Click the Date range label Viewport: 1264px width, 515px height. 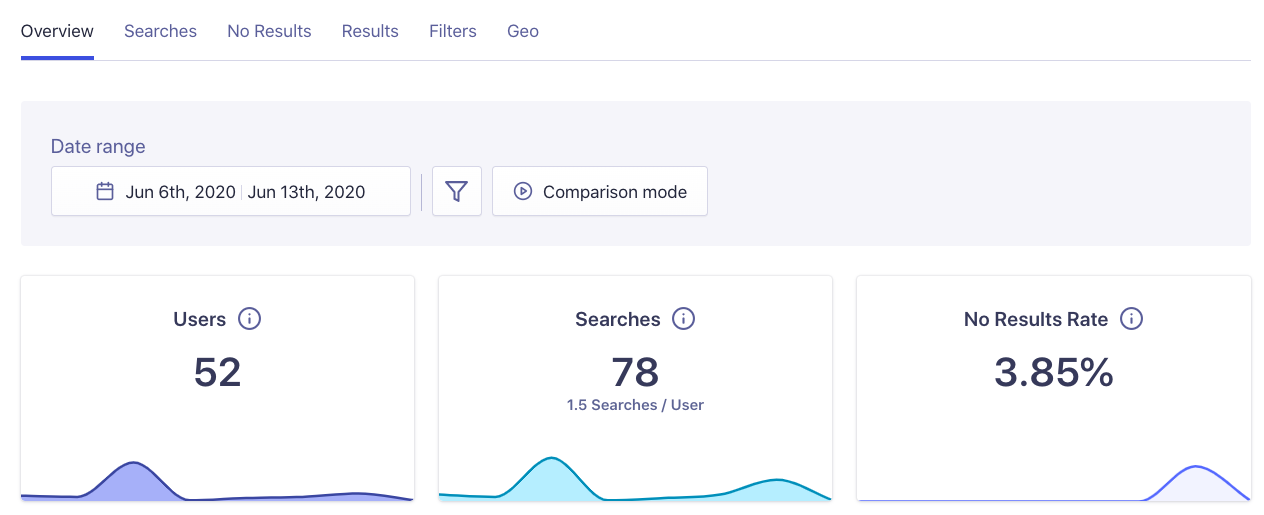point(98,146)
